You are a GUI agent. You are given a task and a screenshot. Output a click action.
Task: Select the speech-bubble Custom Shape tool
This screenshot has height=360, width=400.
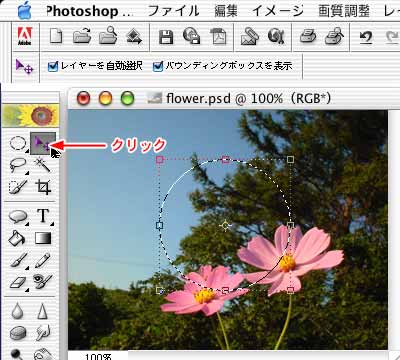click(x=18, y=217)
